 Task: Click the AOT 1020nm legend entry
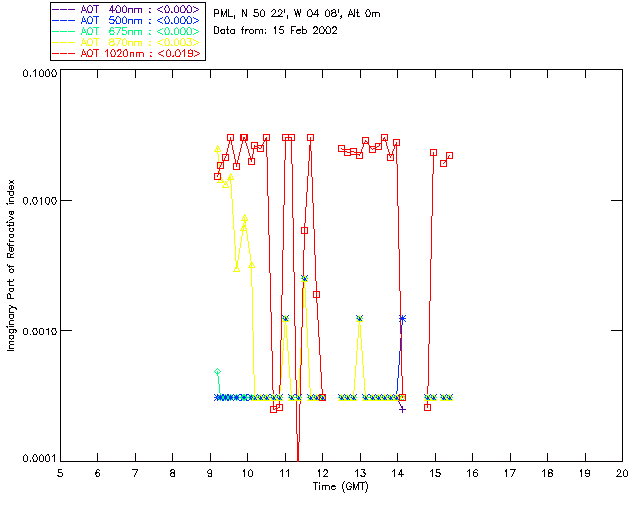[x=127, y=53]
